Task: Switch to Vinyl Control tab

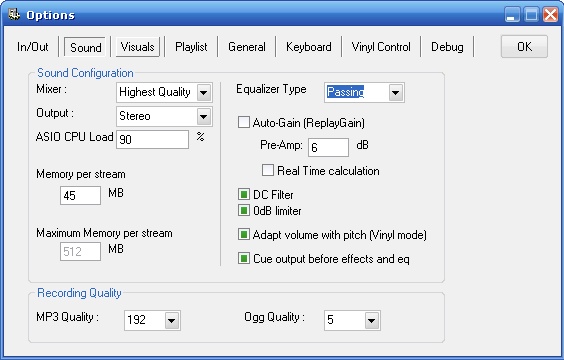Action: (381, 47)
